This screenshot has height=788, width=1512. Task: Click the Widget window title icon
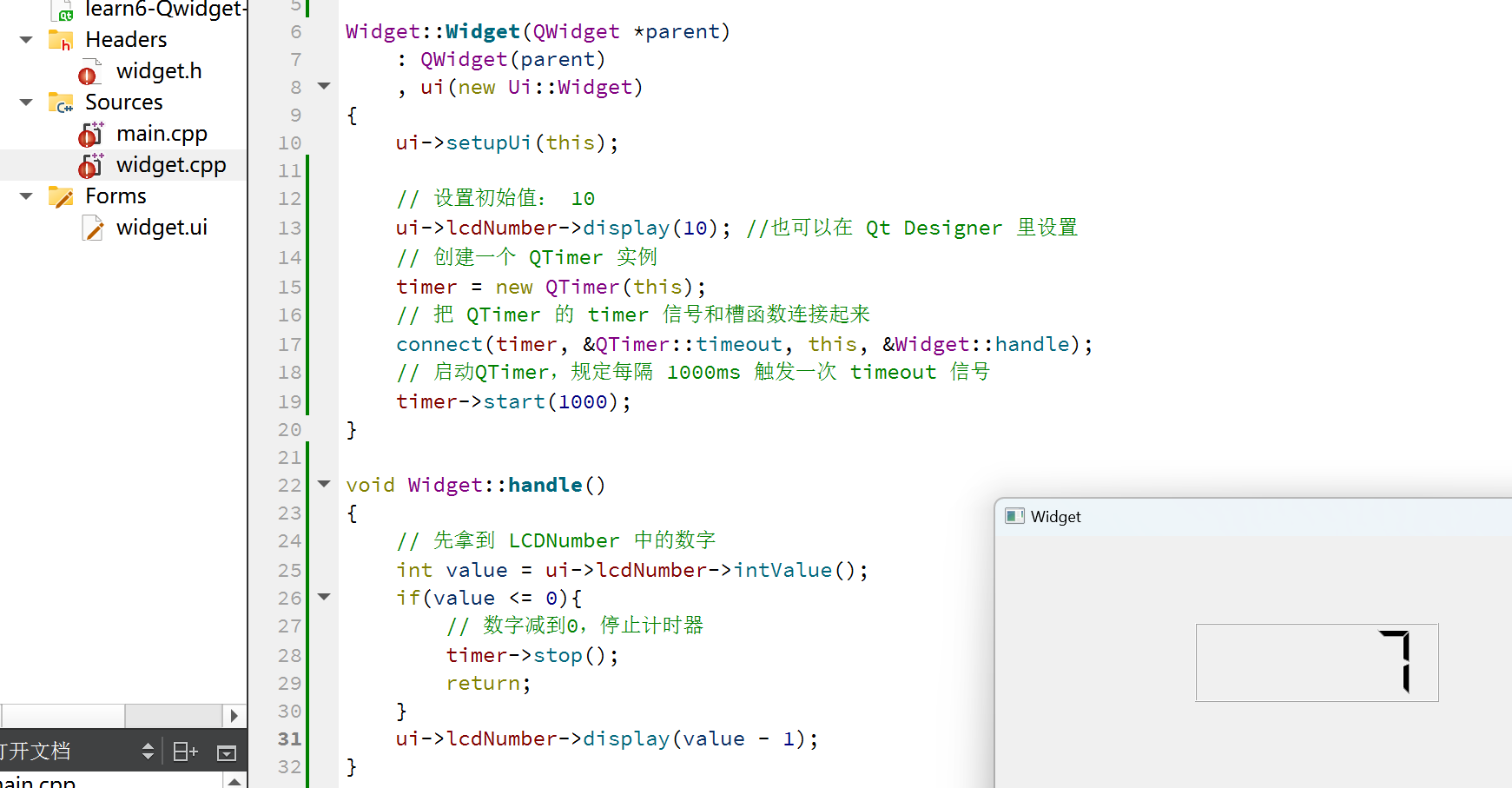point(1014,516)
